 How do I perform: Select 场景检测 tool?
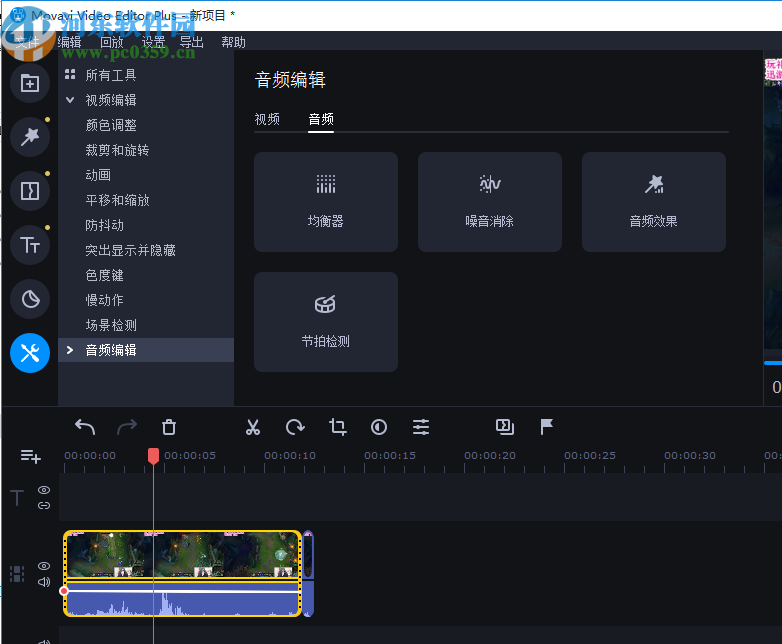click(111, 325)
